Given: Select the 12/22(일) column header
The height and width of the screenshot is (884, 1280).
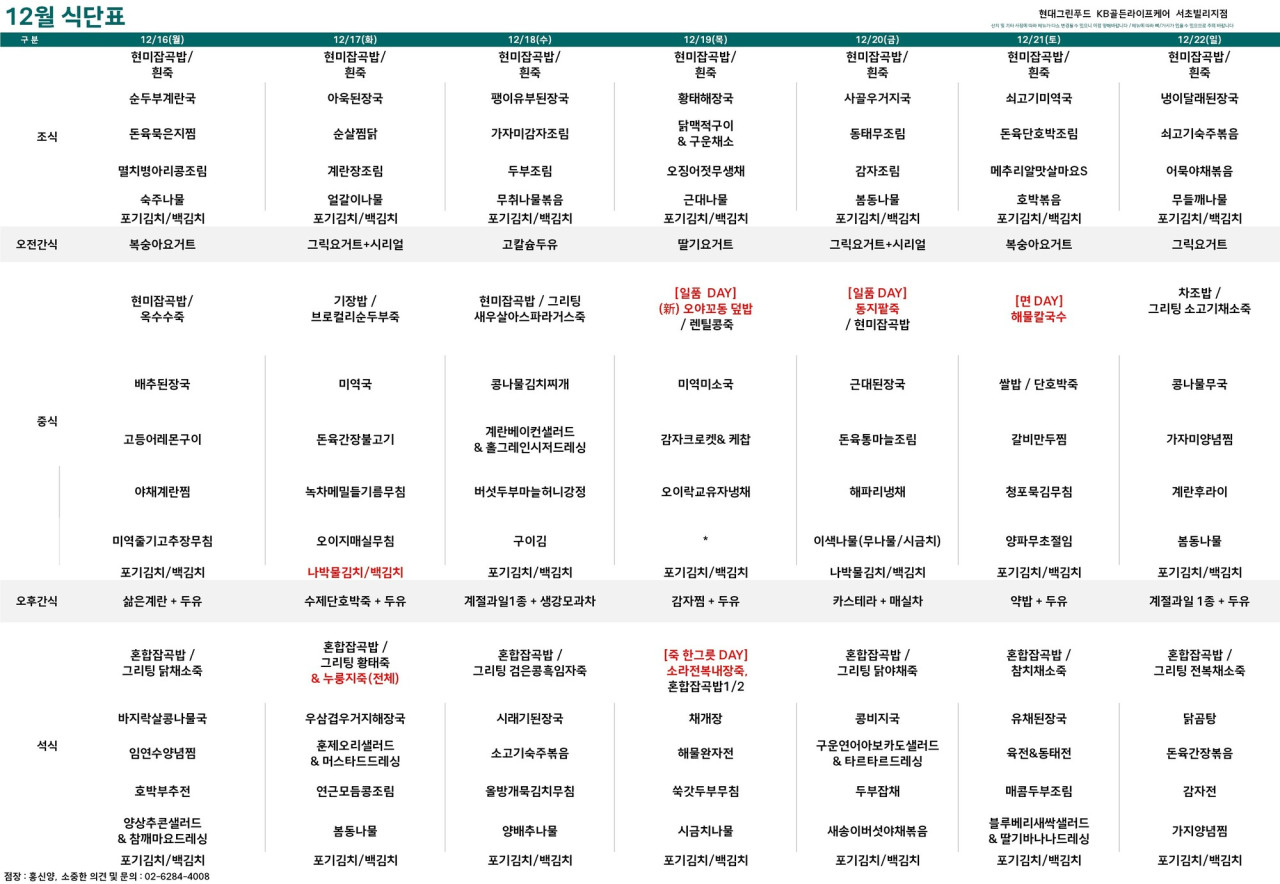Looking at the screenshot, I should (x=1199, y=40).
